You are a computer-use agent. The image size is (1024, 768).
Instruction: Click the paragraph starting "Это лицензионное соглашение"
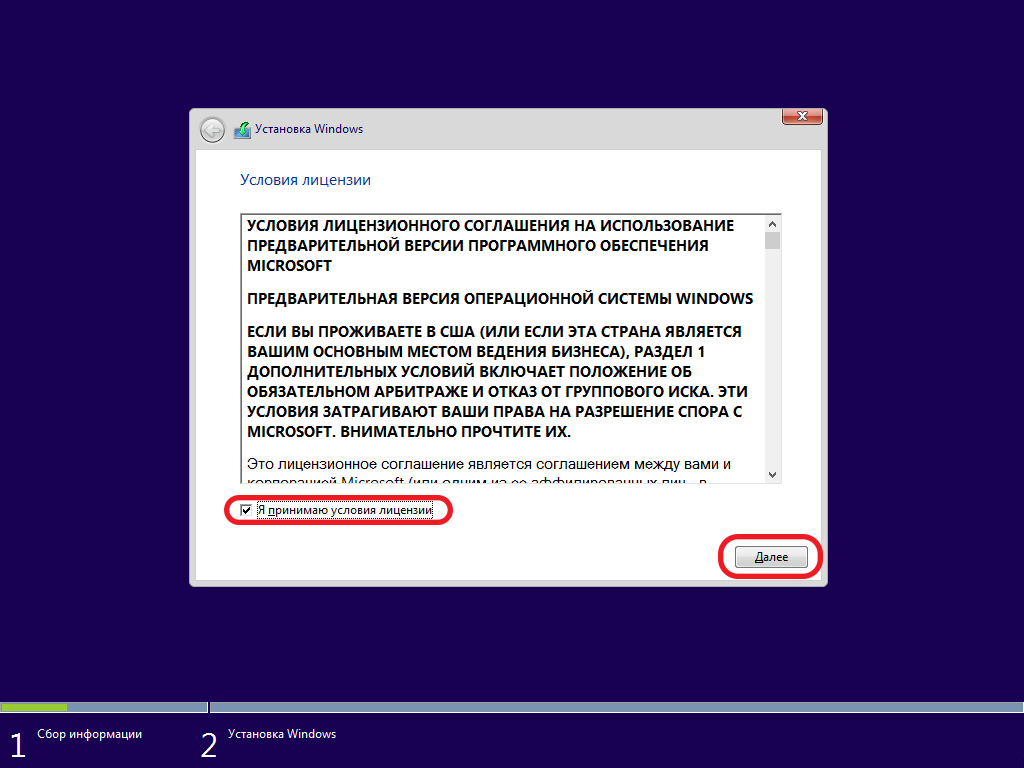tap(490, 464)
